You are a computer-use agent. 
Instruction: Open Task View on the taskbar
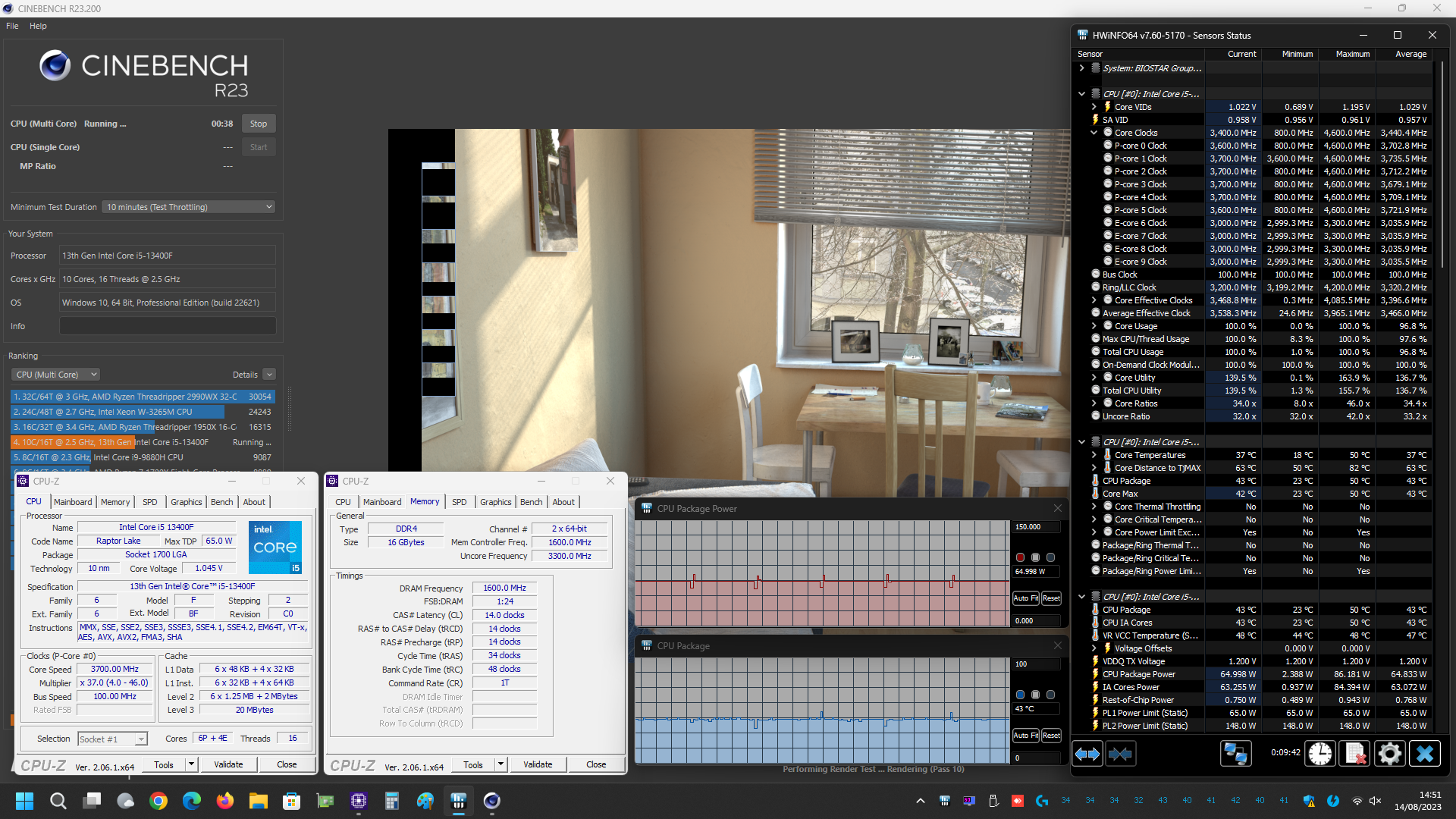[93, 801]
